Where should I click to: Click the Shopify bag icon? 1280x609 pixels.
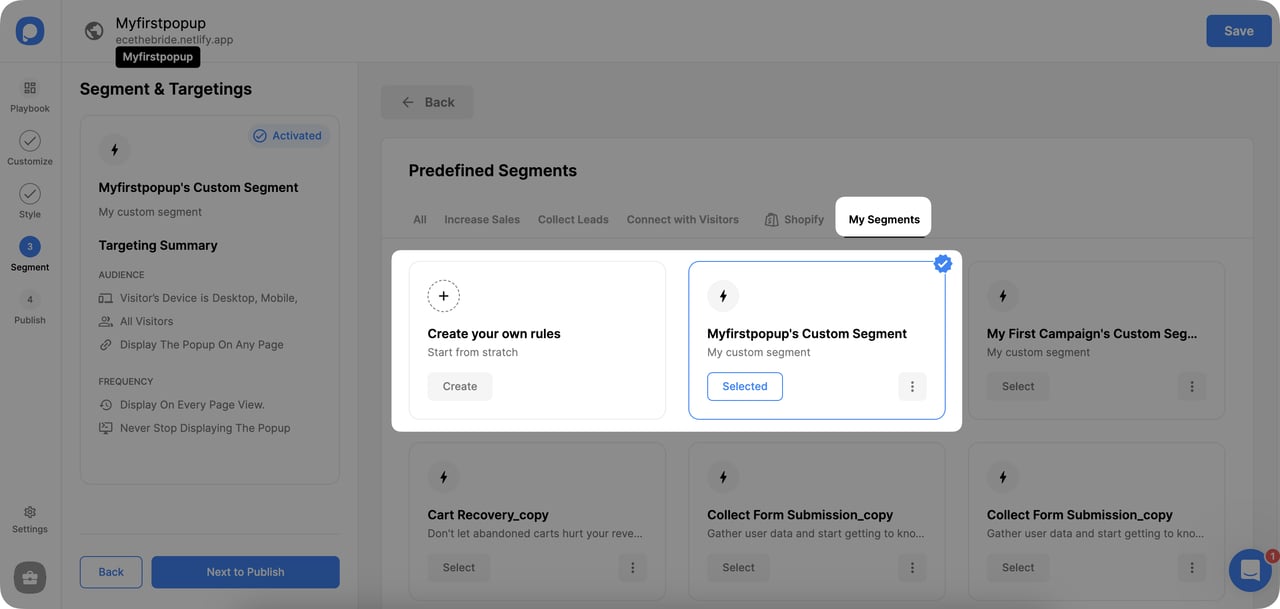(771, 219)
